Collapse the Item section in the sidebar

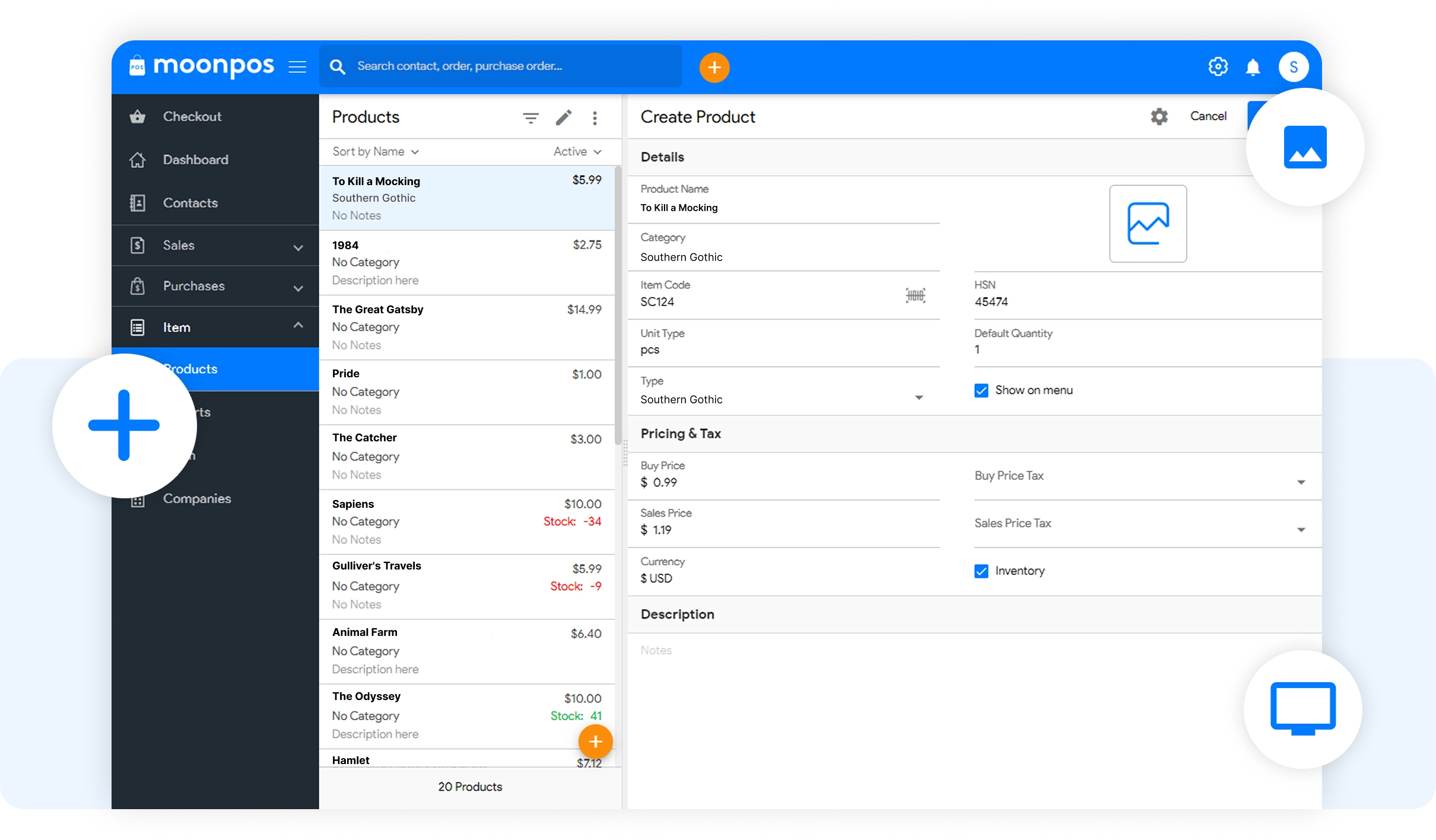coord(297,326)
